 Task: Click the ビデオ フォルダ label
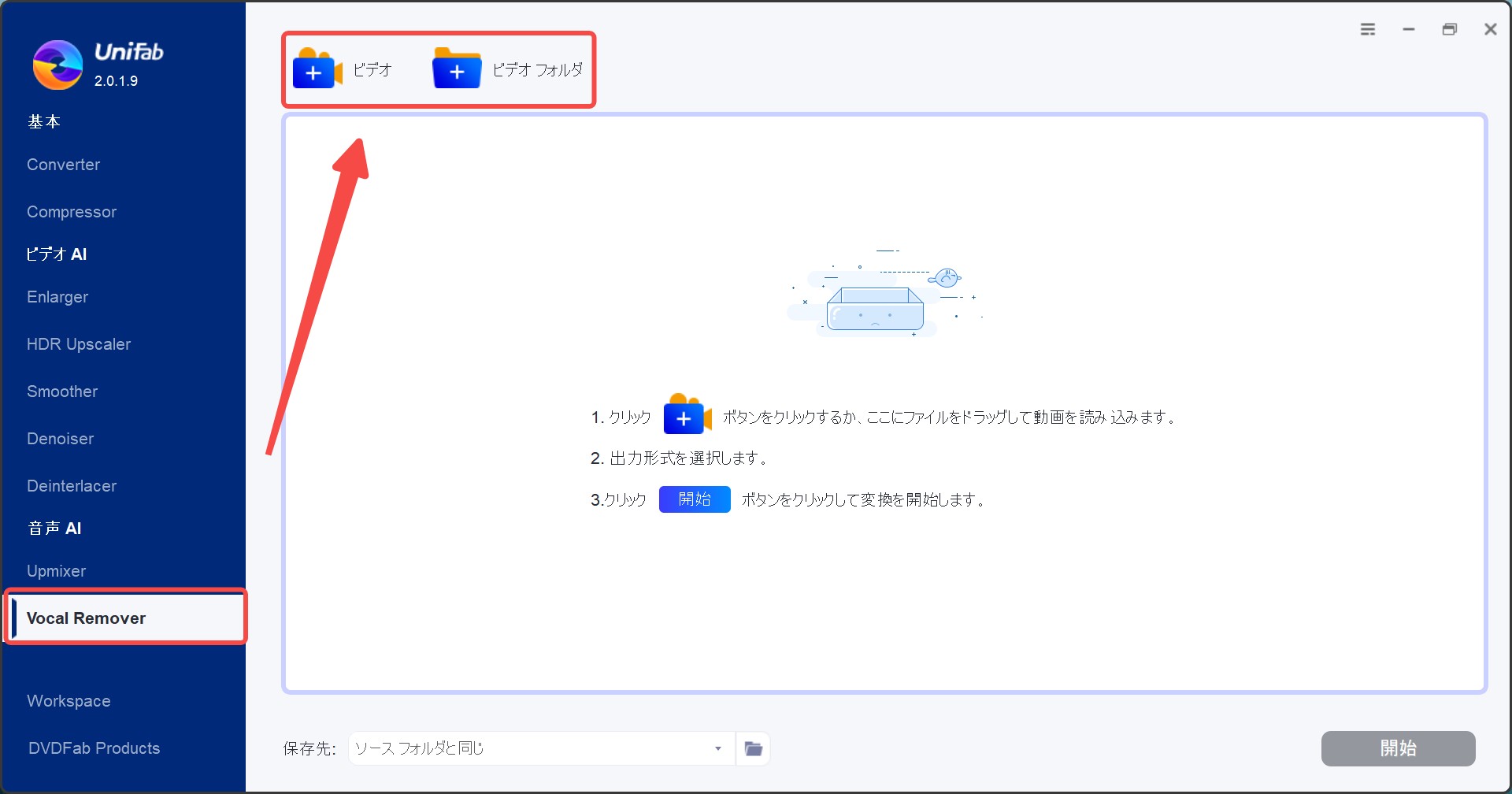tap(537, 70)
